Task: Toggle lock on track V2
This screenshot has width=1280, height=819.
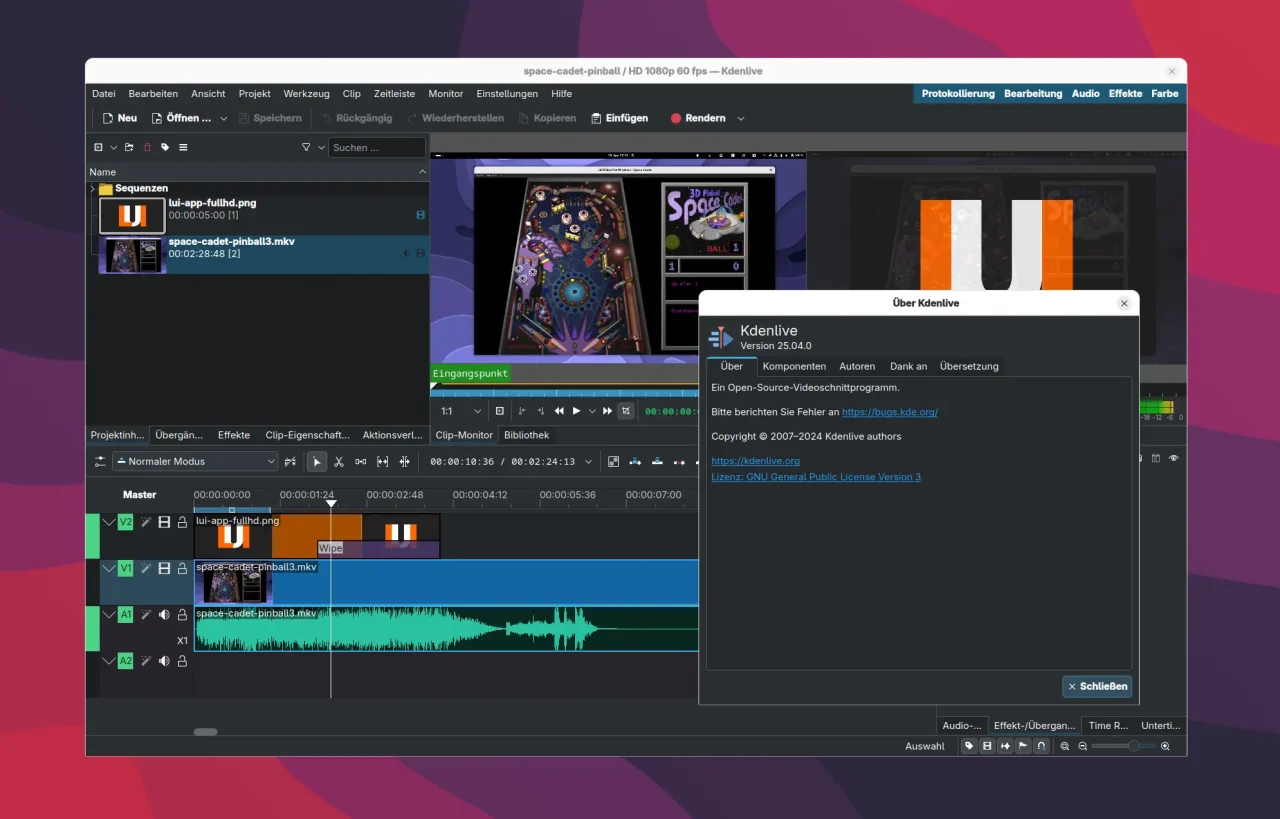Action: (x=182, y=522)
